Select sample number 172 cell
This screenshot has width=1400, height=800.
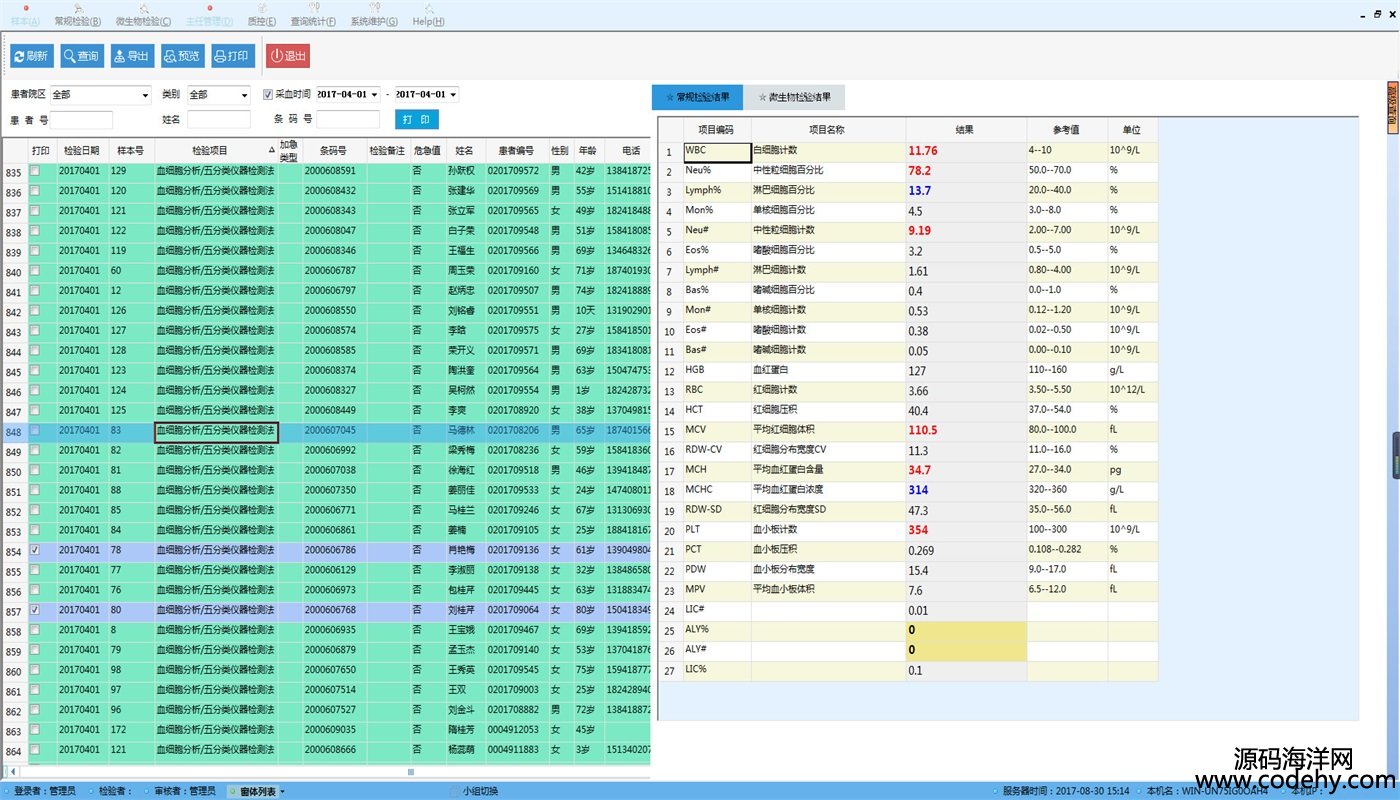click(131, 730)
